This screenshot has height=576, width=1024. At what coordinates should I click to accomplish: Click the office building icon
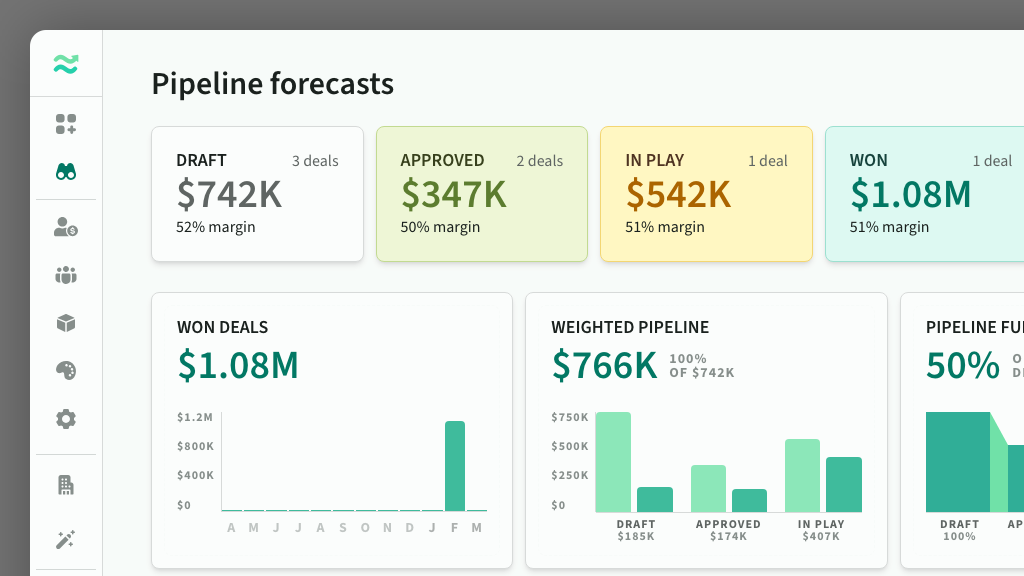(x=66, y=486)
